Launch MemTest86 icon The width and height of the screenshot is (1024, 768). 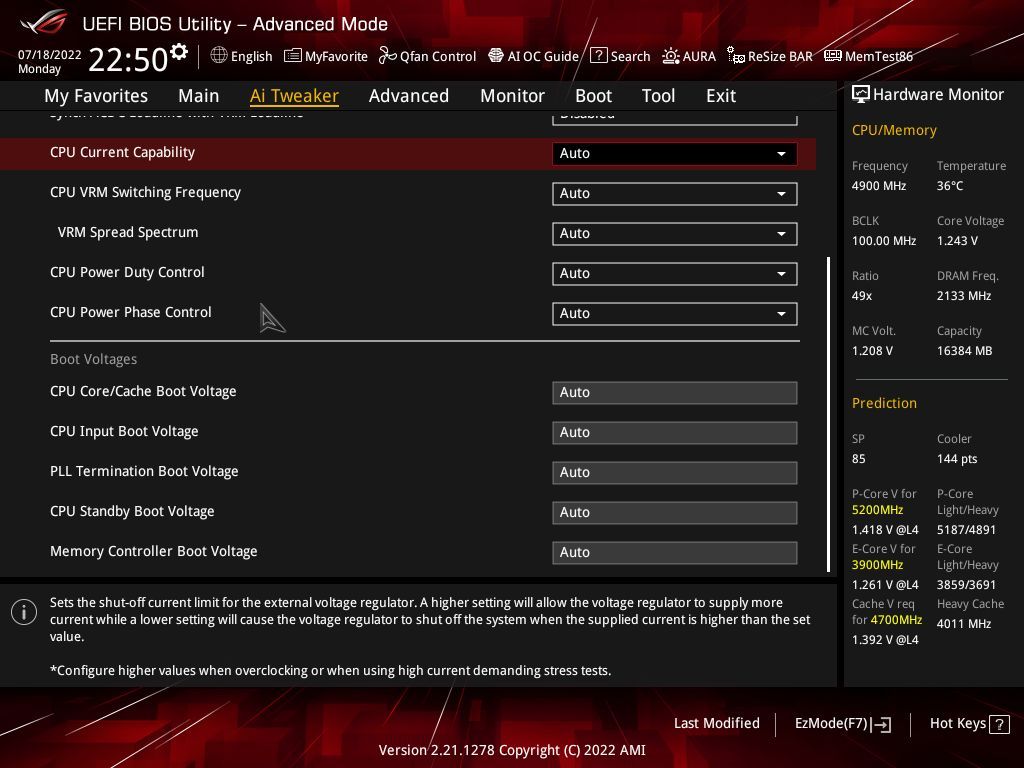pos(833,56)
